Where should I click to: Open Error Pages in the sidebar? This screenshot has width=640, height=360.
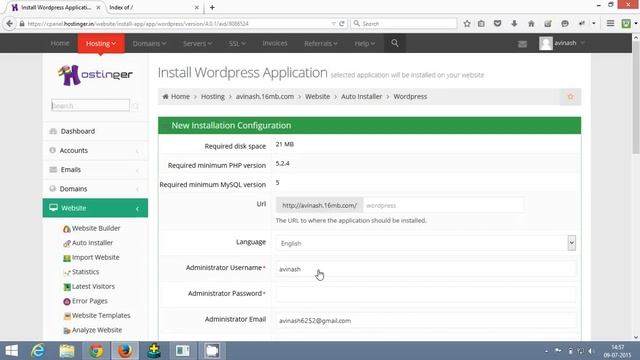(x=85, y=301)
